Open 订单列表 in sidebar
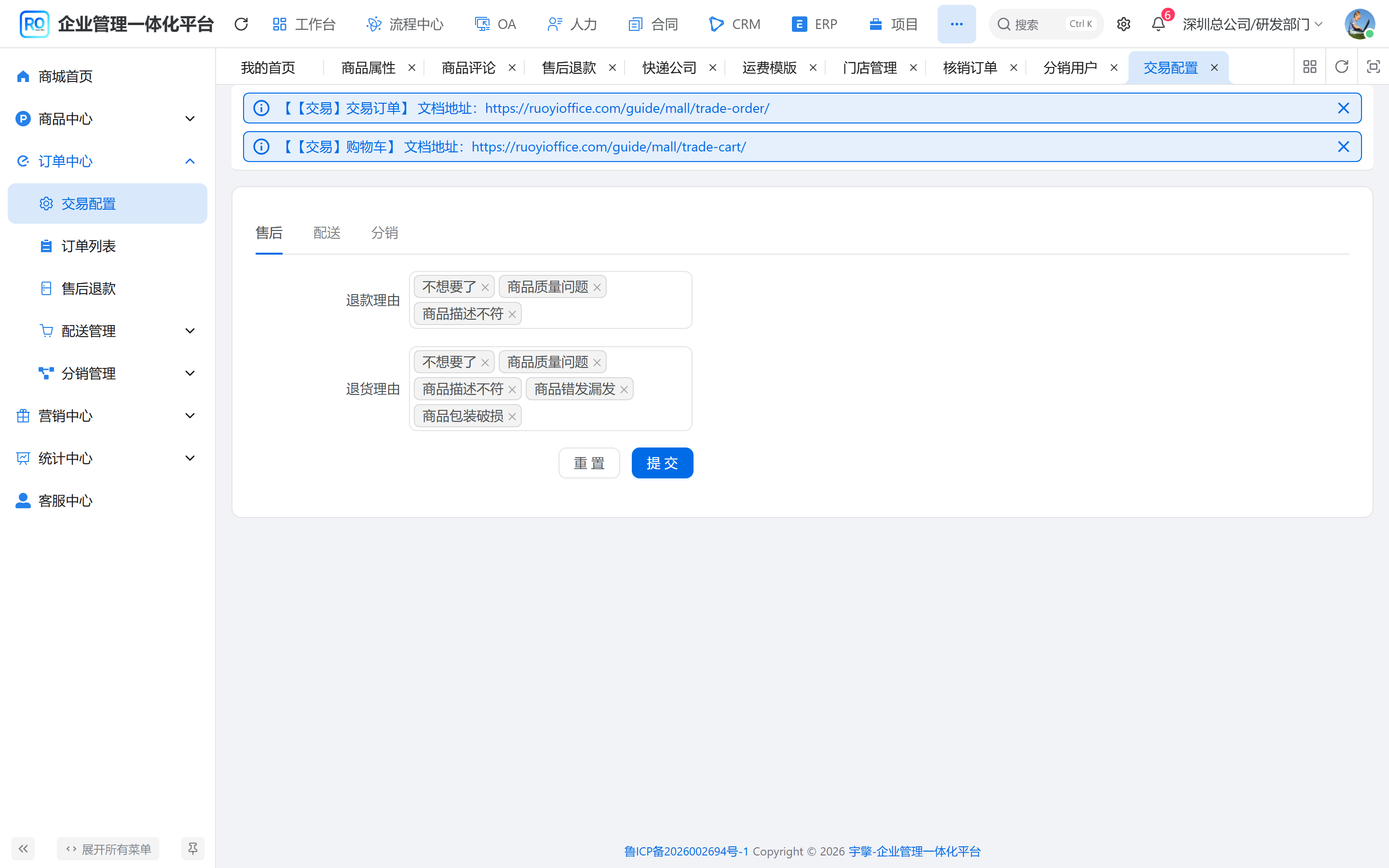1389x868 pixels. pyautogui.click(x=108, y=246)
